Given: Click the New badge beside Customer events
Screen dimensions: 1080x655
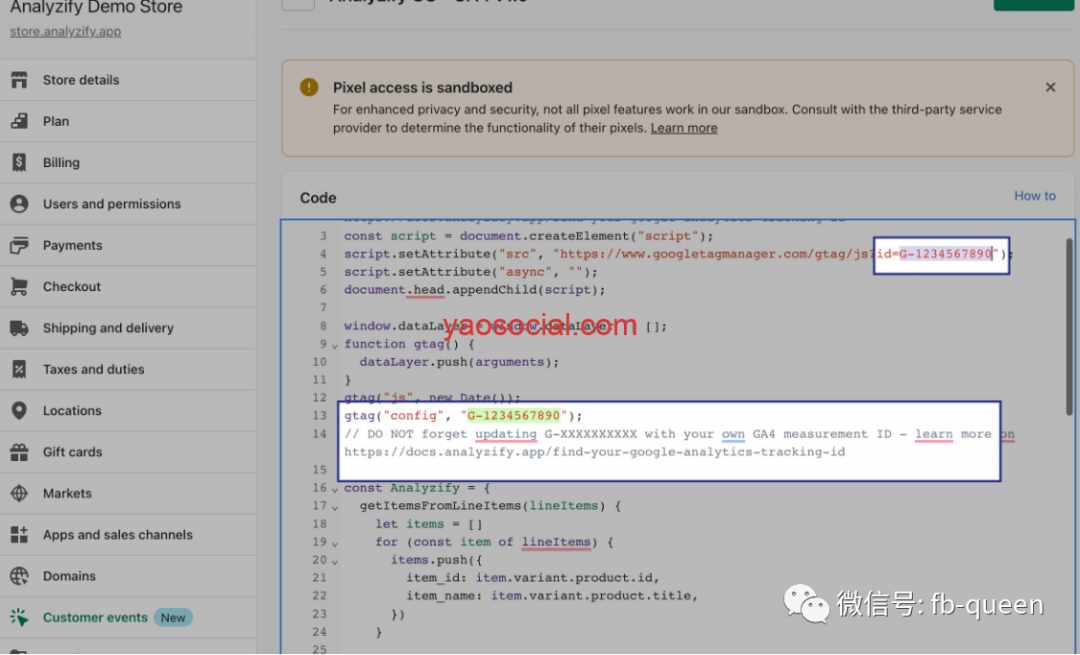Looking at the screenshot, I should point(173,618).
